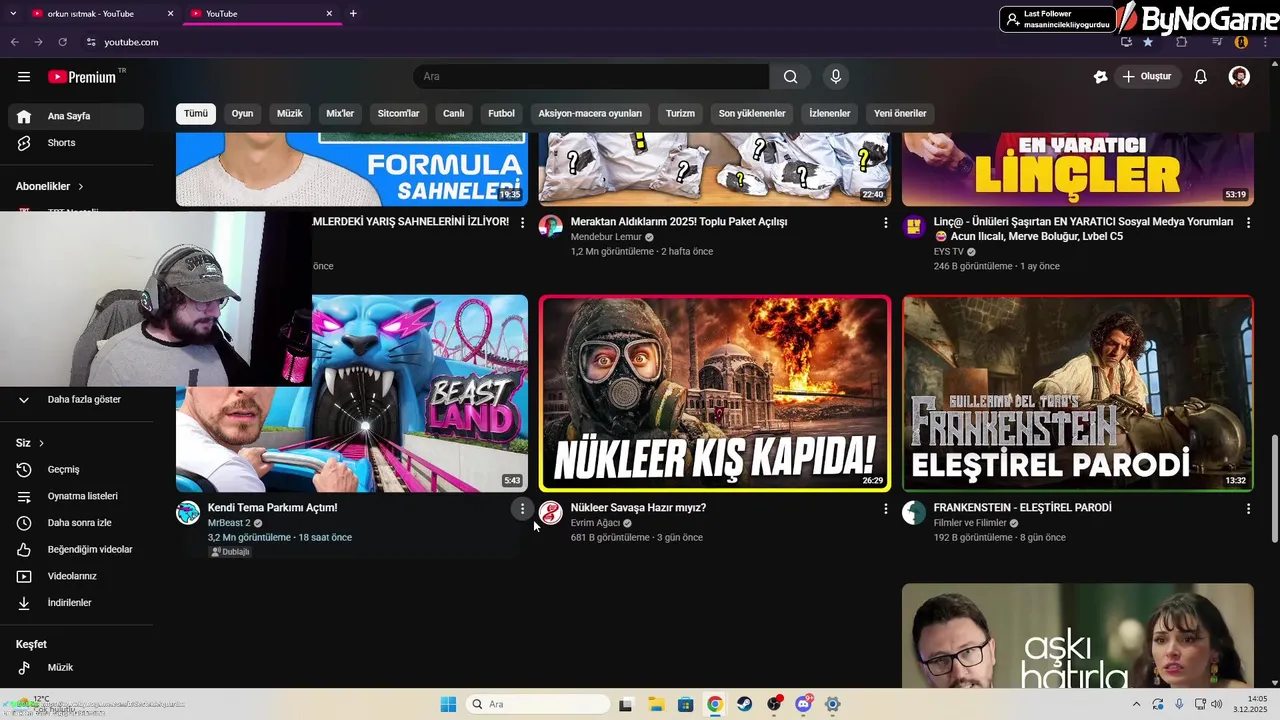The image size is (1280, 720).
Task: Select the İzlenenler chip
Action: pos(830,113)
